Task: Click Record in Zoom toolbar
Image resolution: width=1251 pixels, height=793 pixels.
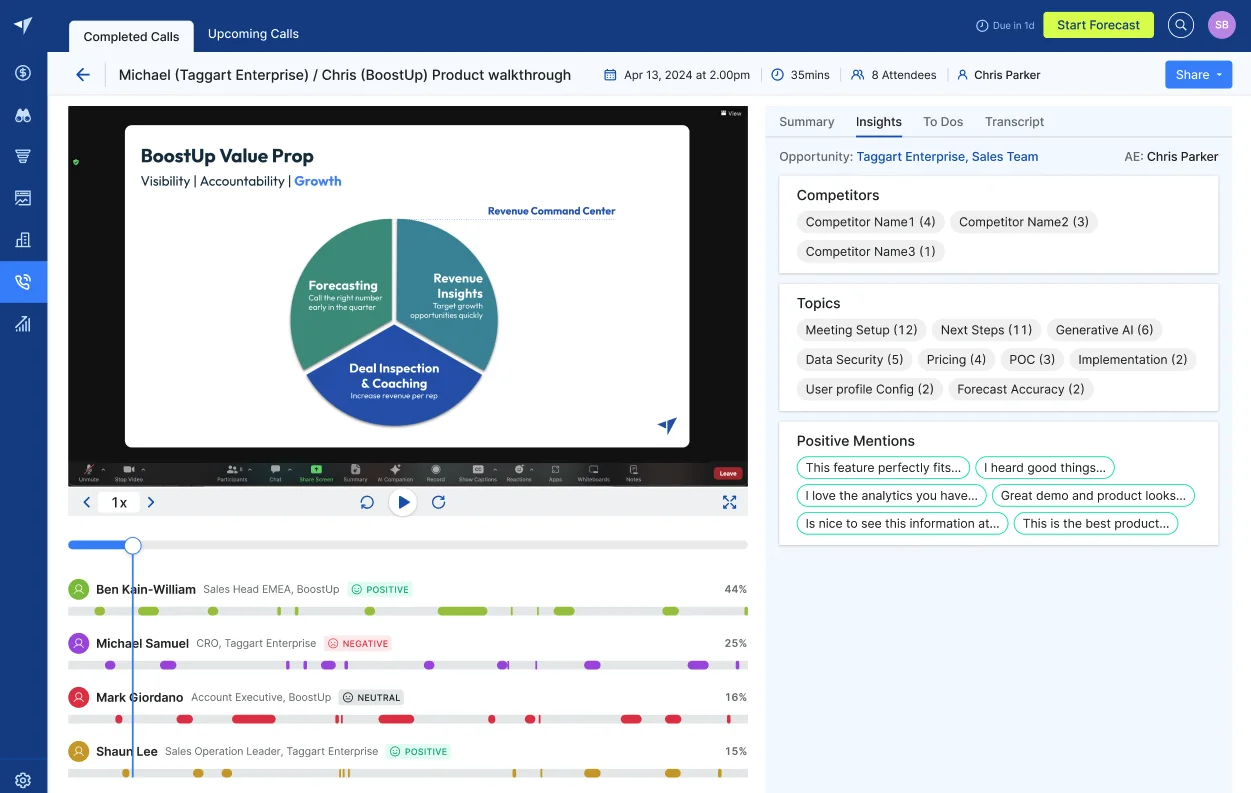Action: coord(435,473)
